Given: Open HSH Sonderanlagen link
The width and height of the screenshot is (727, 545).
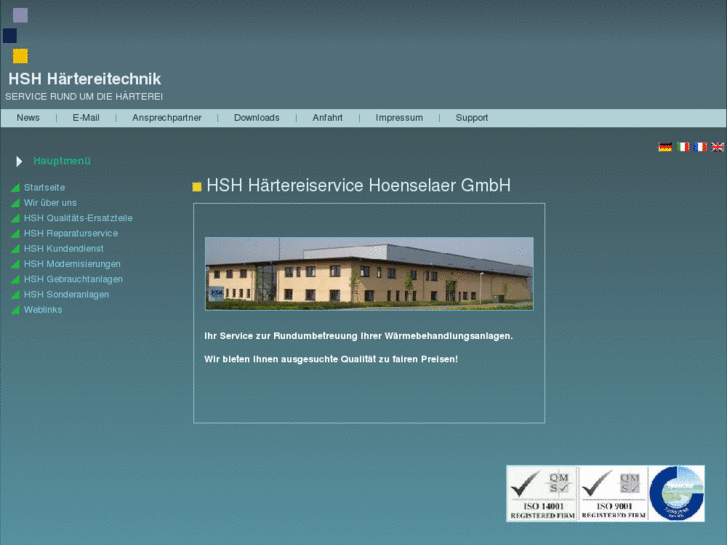Looking at the screenshot, I should [x=66, y=295].
